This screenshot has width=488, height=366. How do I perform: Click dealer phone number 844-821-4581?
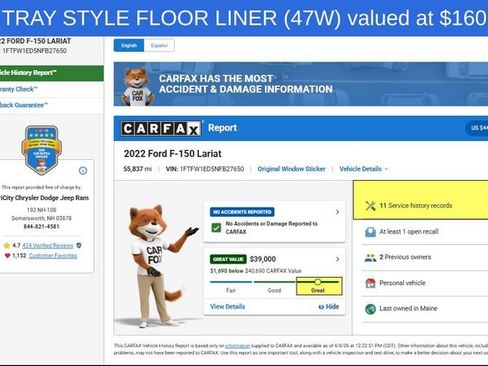(x=41, y=227)
